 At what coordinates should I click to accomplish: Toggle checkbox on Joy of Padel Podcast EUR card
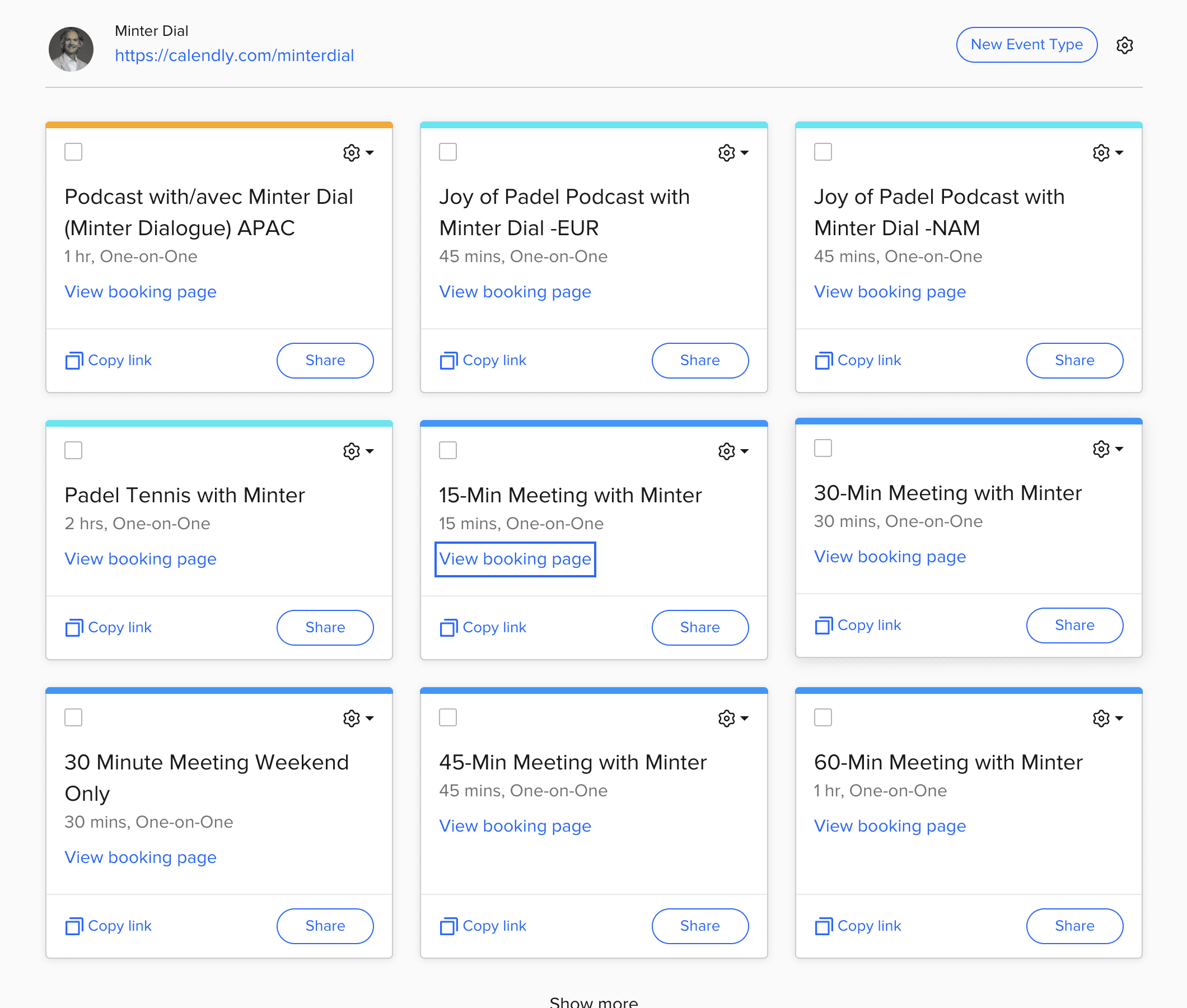click(448, 152)
